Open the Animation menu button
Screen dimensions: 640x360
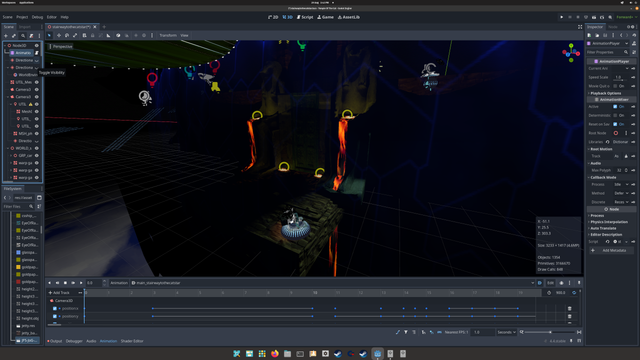coord(119,283)
